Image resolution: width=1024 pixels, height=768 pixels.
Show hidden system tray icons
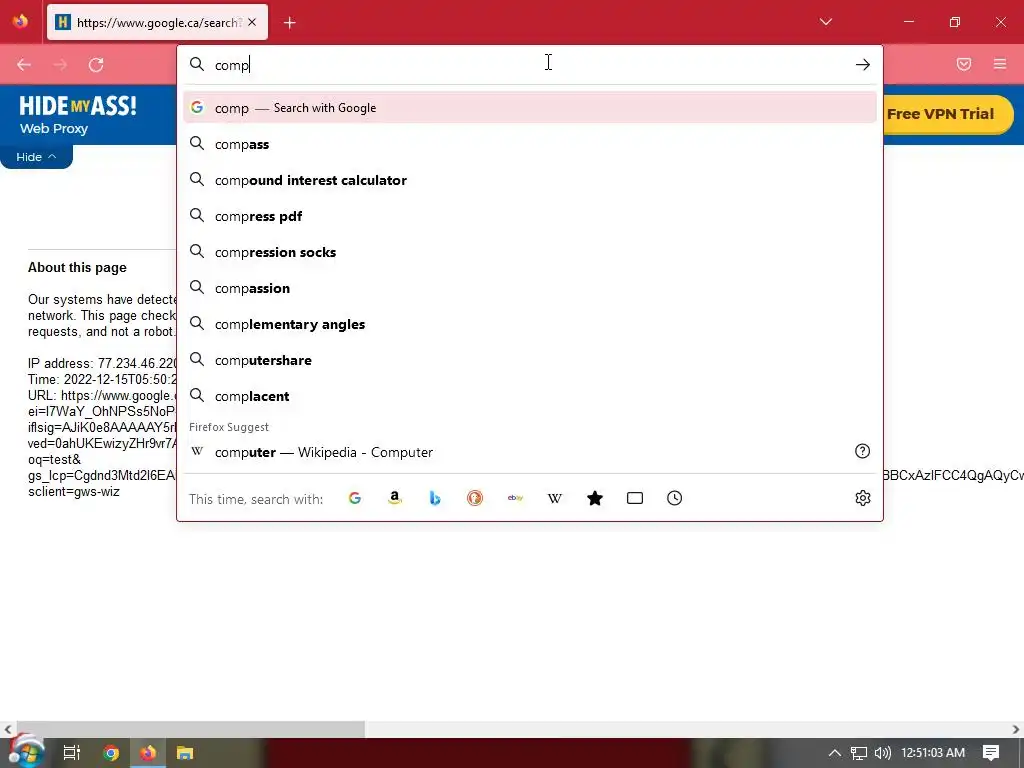point(834,753)
